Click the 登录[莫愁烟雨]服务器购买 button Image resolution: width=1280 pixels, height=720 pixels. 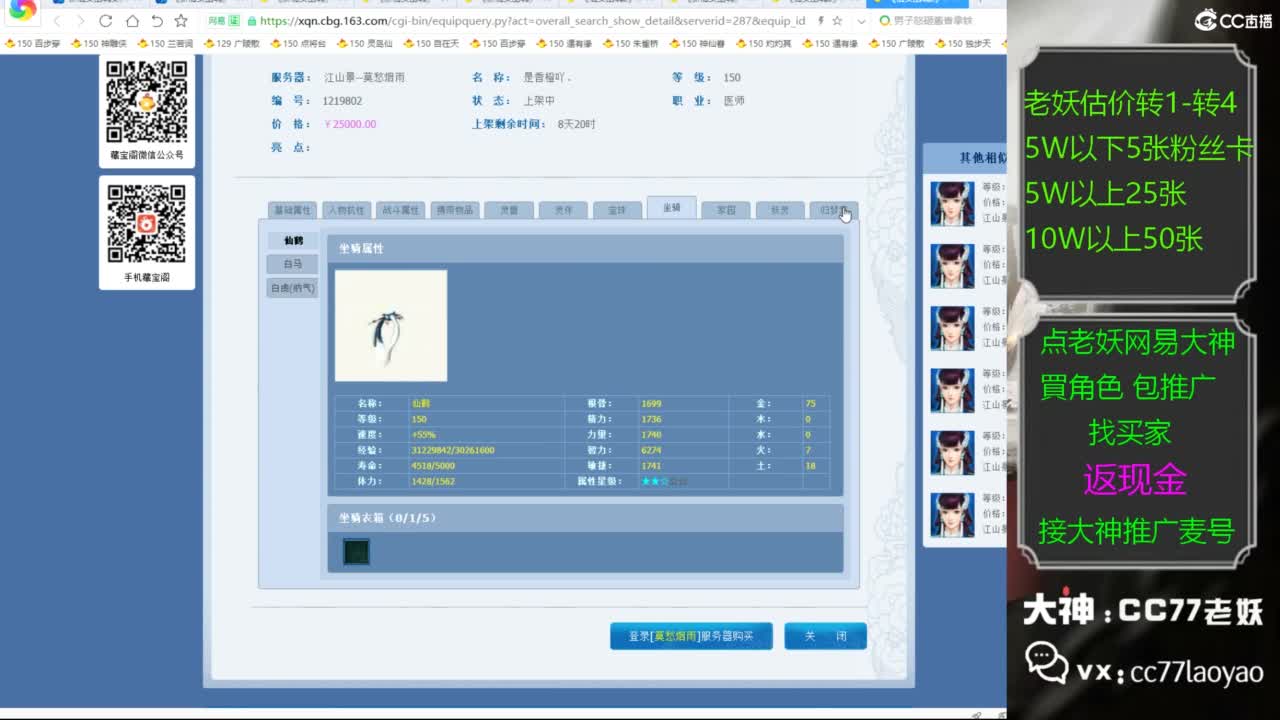pos(691,636)
